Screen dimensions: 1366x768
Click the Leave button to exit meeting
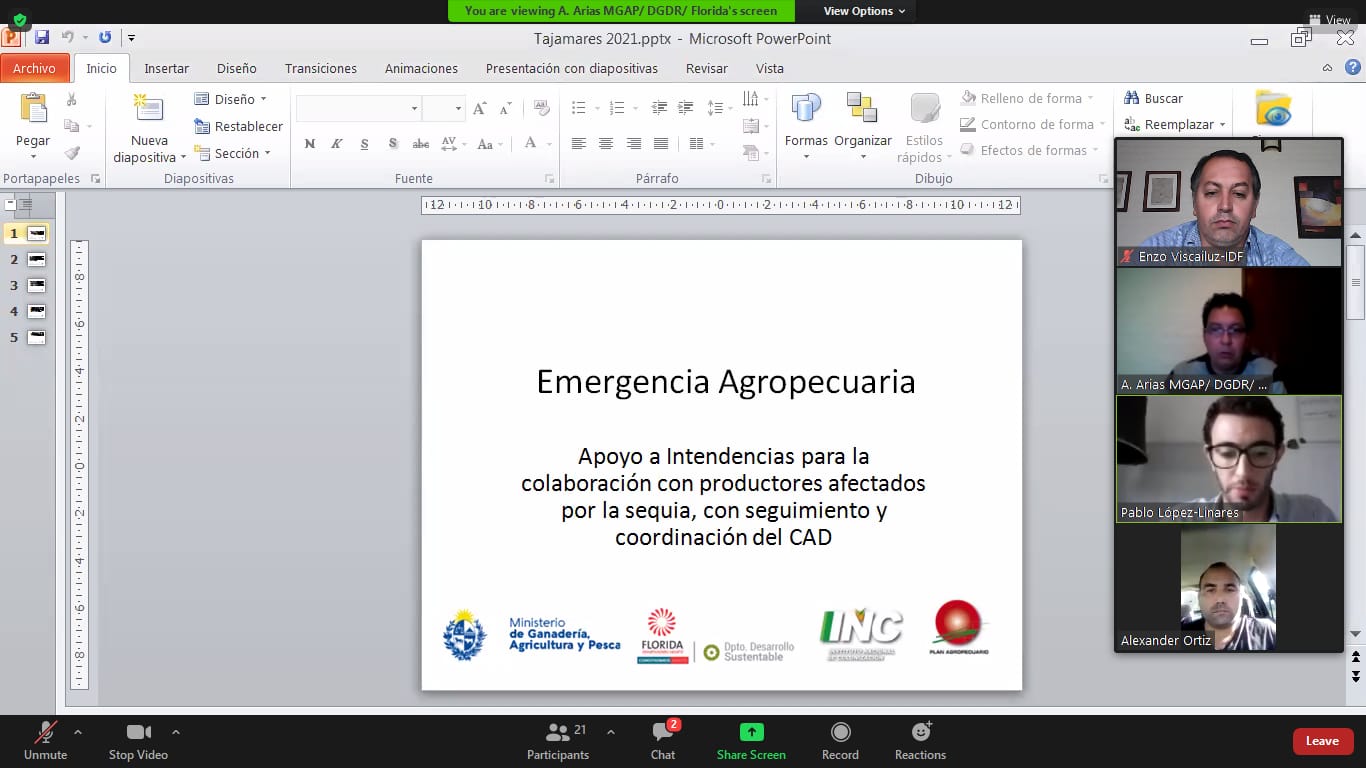pyautogui.click(x=1322, y=741)
